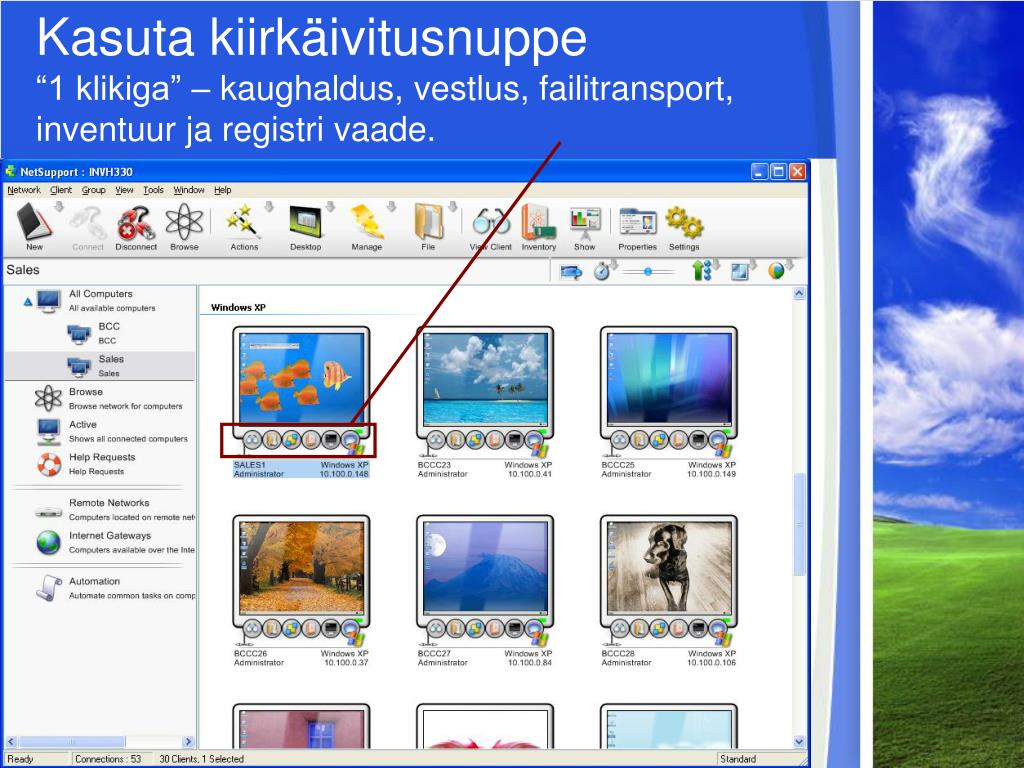Open the dropdown arrow next to File

(452, 207)
